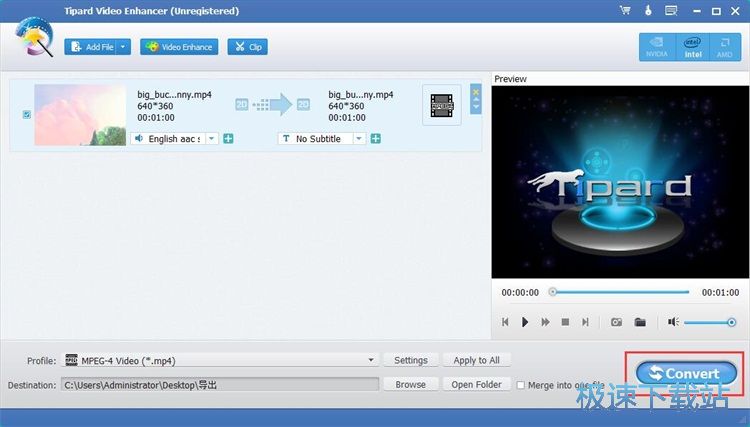Open the No Subtitle dropdown
This screenshot has width=750, height=427.
359,139
